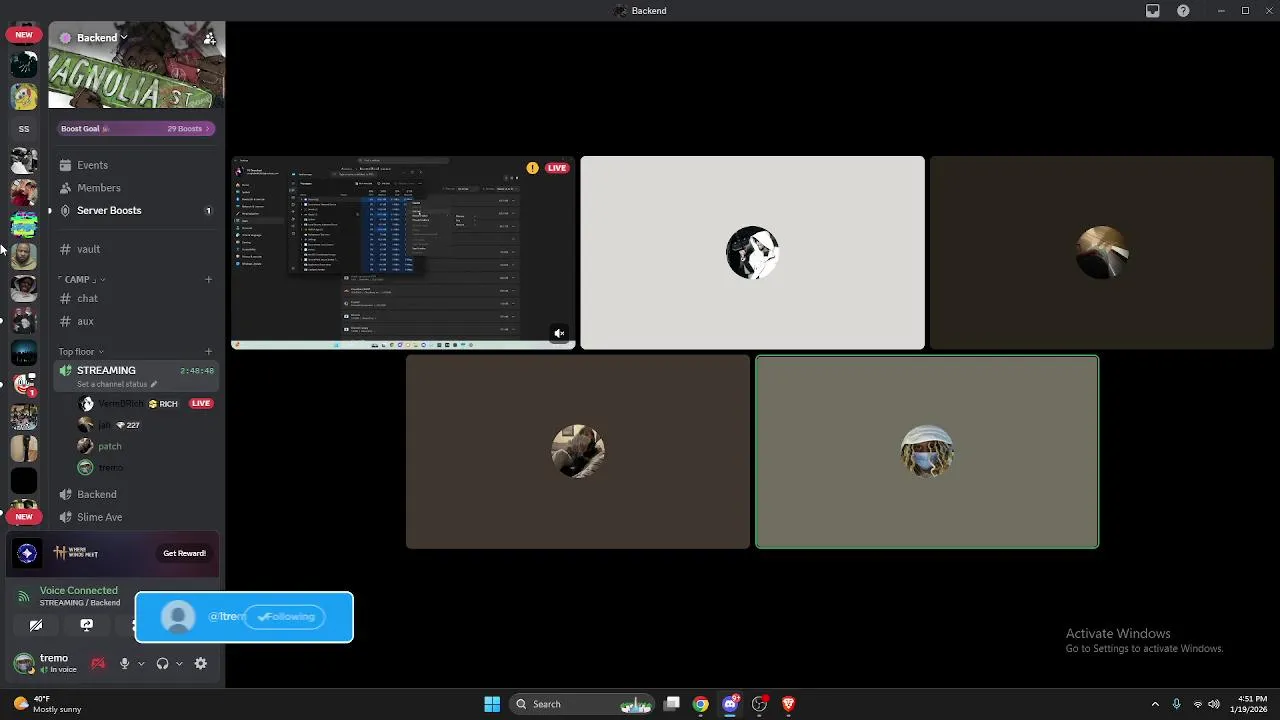Image resolution: width=1280 pixels, height=720 pixels.
Task: Open Task View on taskbar
Action: point(672,704)
